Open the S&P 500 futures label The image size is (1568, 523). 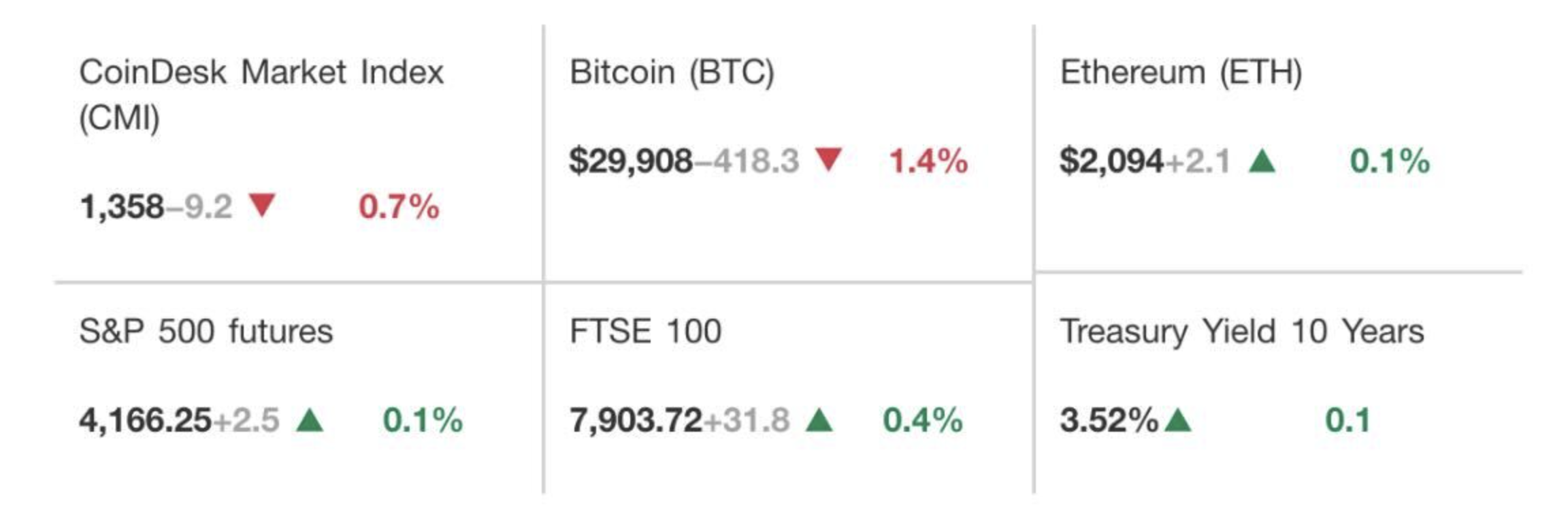click(206, 332)
